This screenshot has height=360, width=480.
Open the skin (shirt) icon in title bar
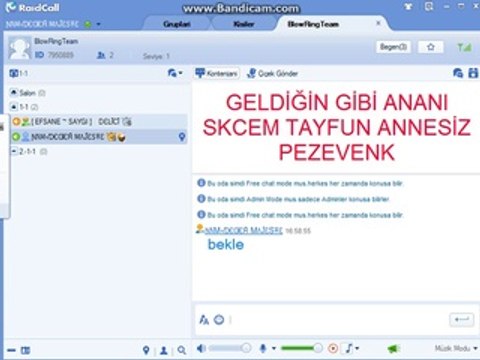click(408, 7)
